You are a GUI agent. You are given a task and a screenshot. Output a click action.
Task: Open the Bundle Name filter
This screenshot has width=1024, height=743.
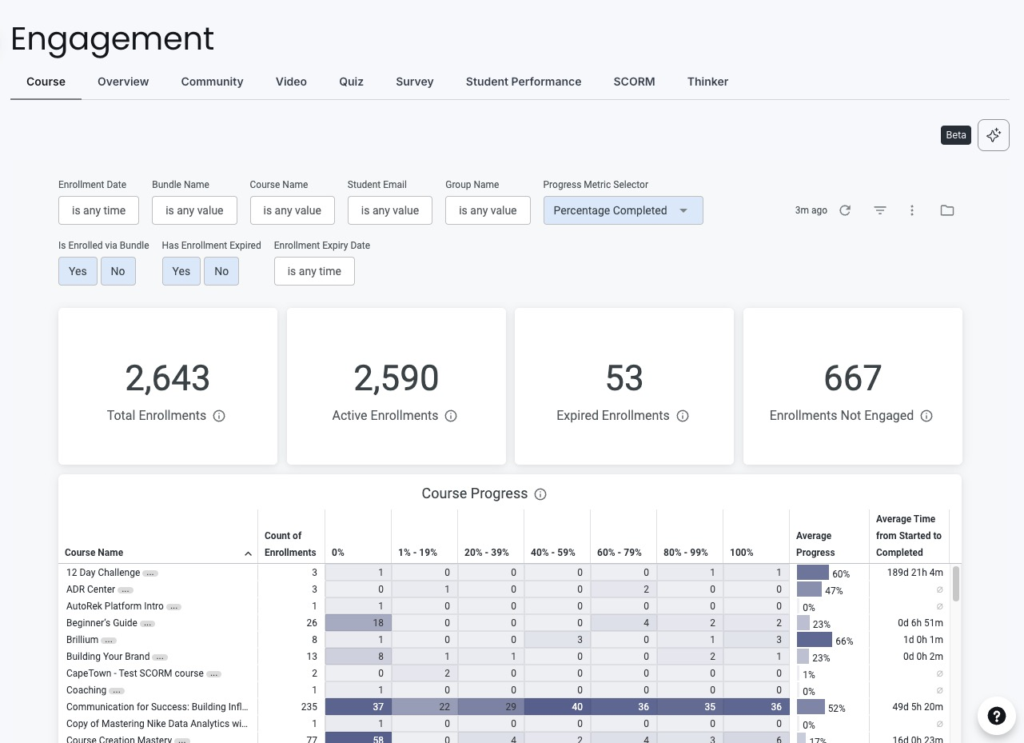[x=194, y=210]
